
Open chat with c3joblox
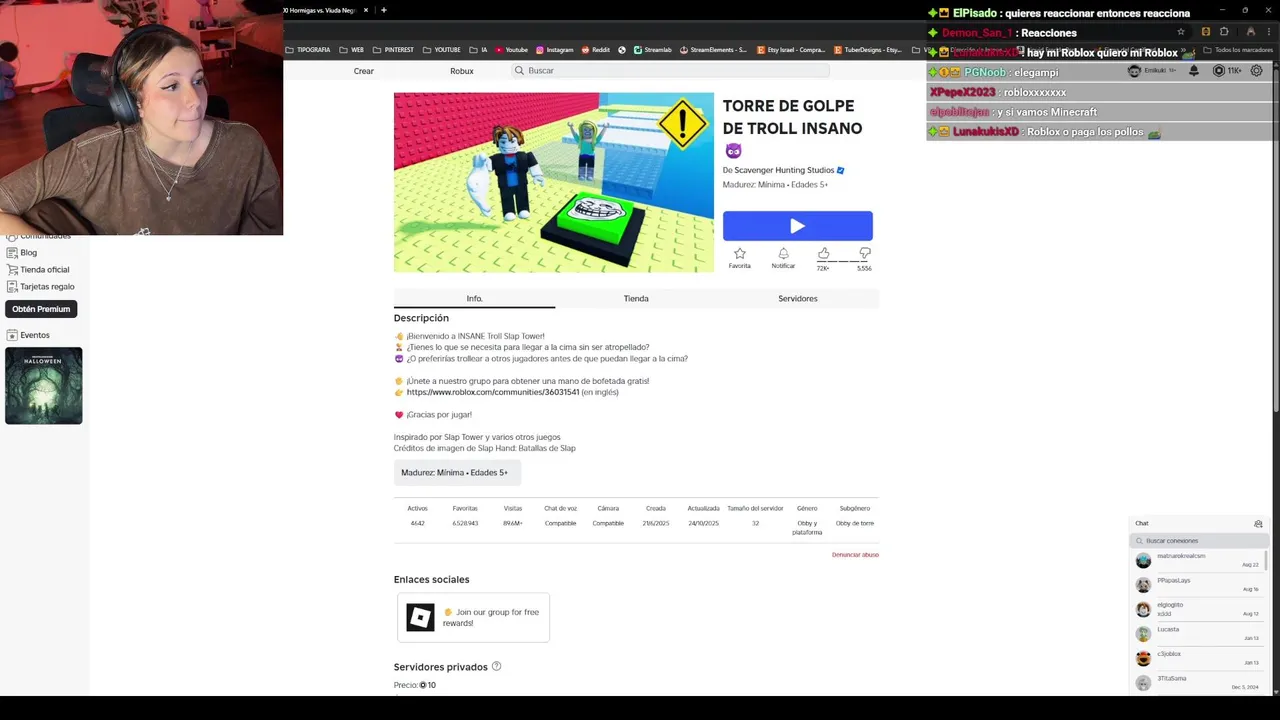[x=1199, y=658]
